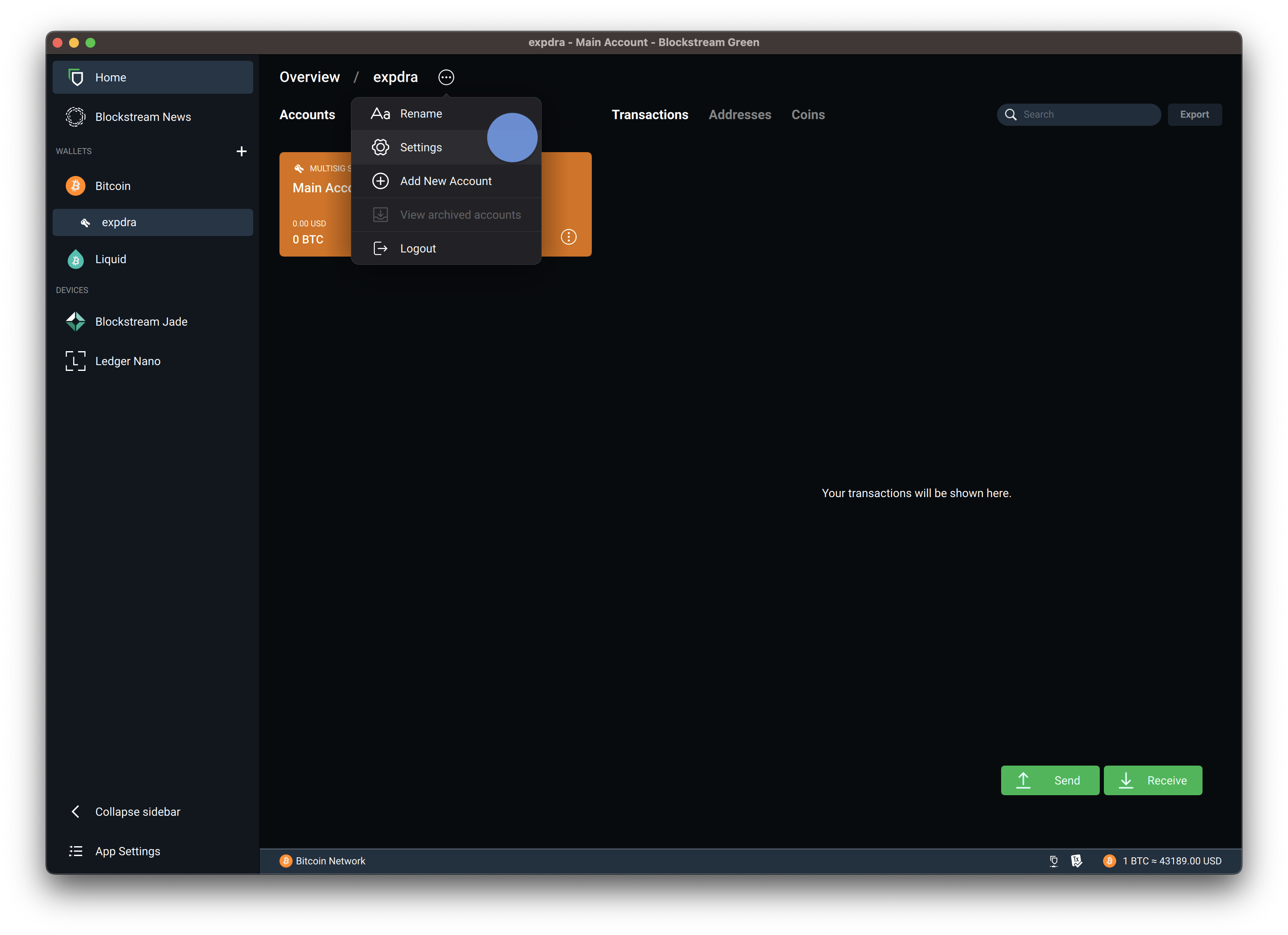
Task: Open the Coins tab
Action: click(808, 114)
